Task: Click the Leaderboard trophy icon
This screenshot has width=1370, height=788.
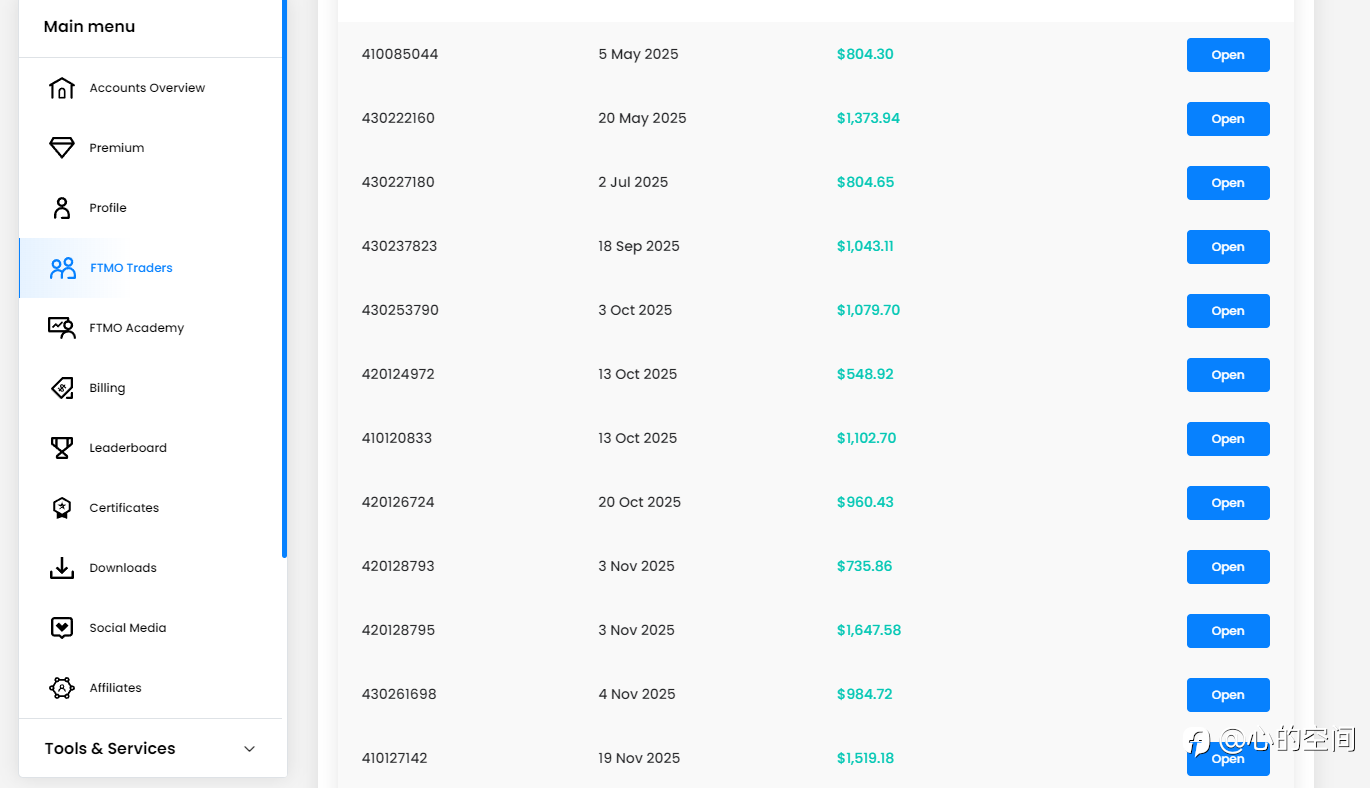Action: pyautogui.click(x=62, y=448)
